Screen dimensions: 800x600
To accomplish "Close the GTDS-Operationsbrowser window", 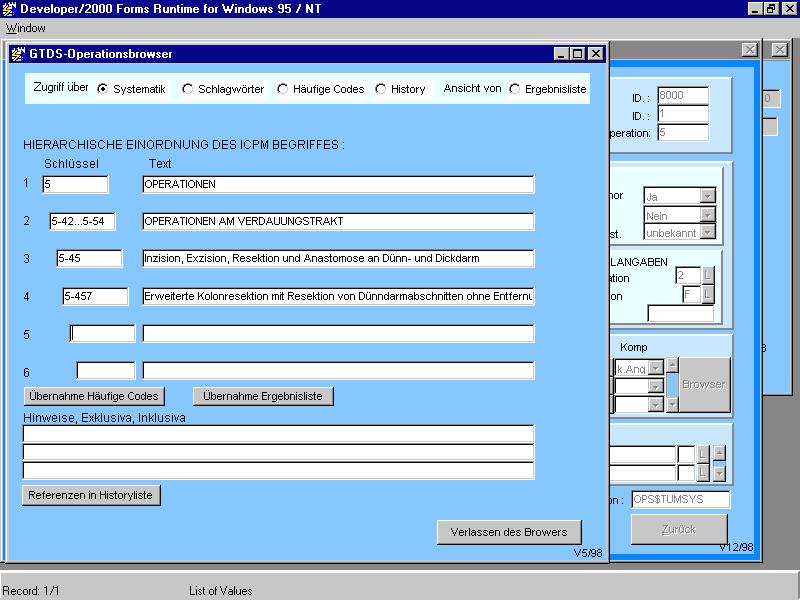I will click(x=596, y=54).
